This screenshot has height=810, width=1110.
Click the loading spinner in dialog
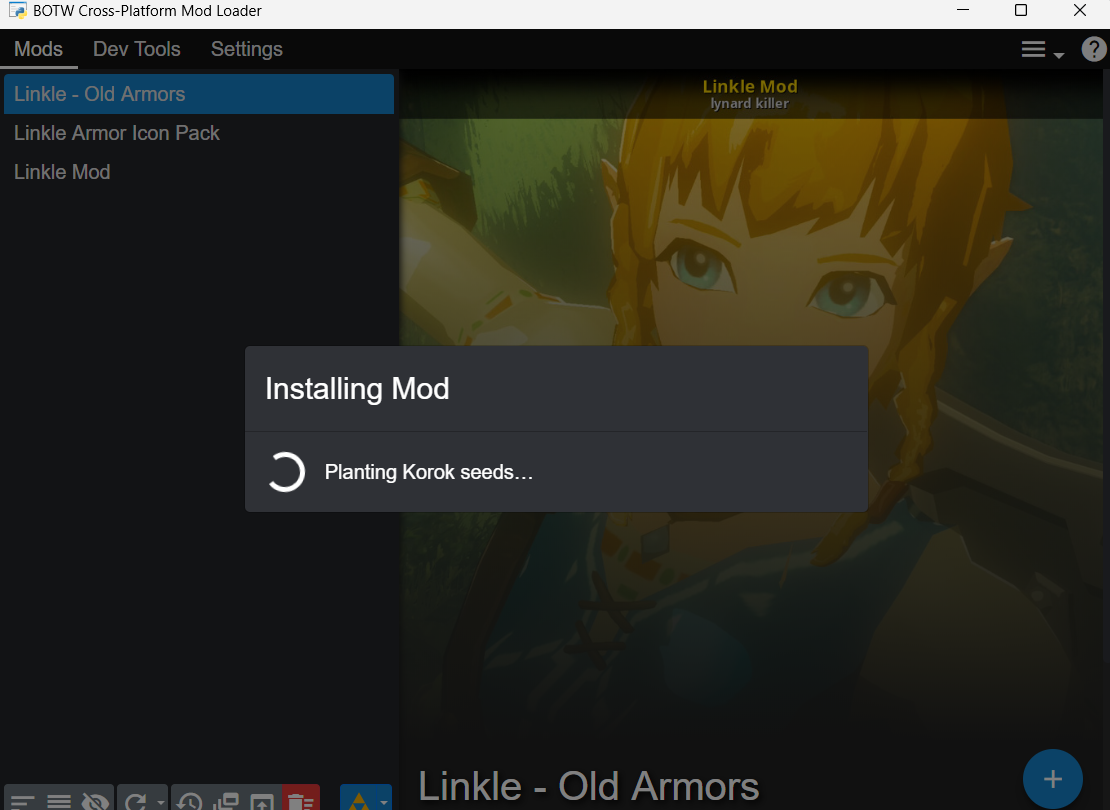click(286, 472)
